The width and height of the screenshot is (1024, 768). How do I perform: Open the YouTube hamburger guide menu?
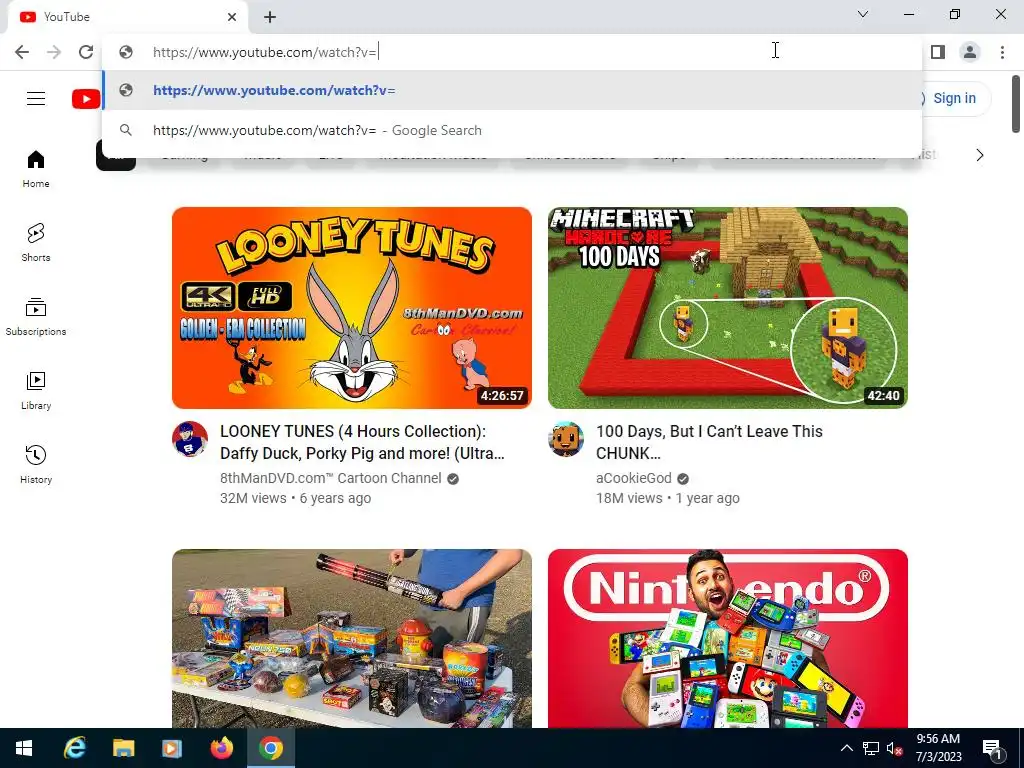[x=36, y=99]
